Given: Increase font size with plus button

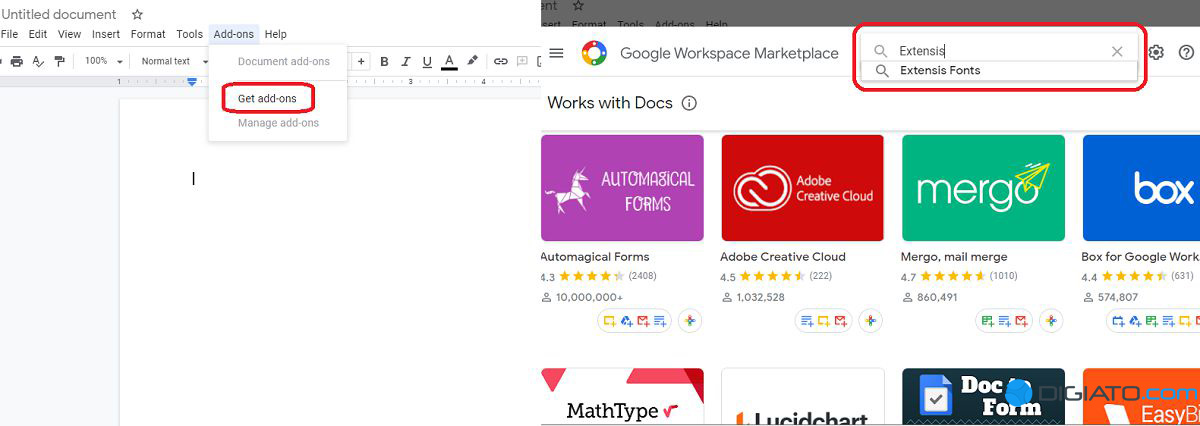Looking at the screenshot, I should click(x=361, y=61).
